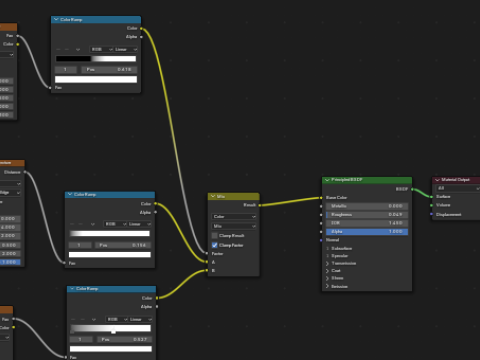Click the Color output socket of top Color Ramp
Screen dimensions: 480x360
point(141,28)
